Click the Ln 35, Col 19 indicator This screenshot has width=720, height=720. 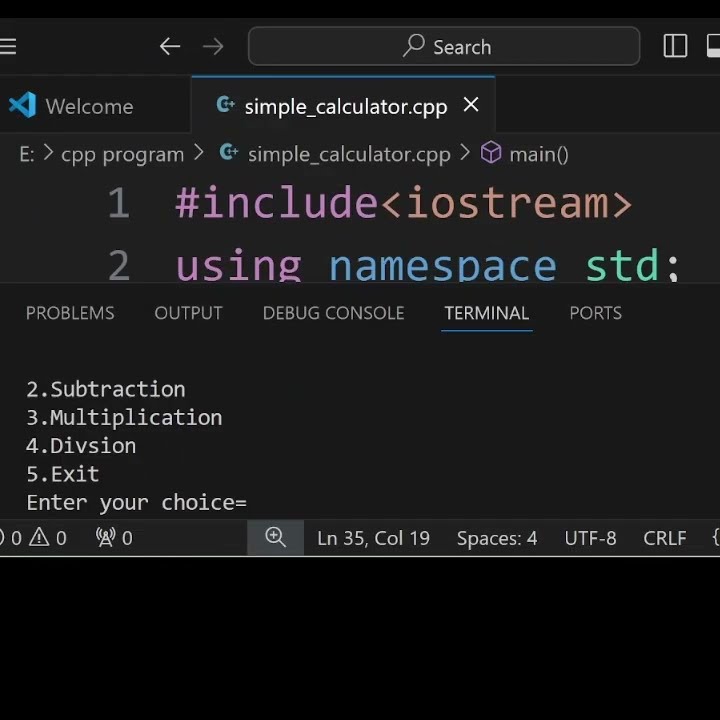pos(373,538)
